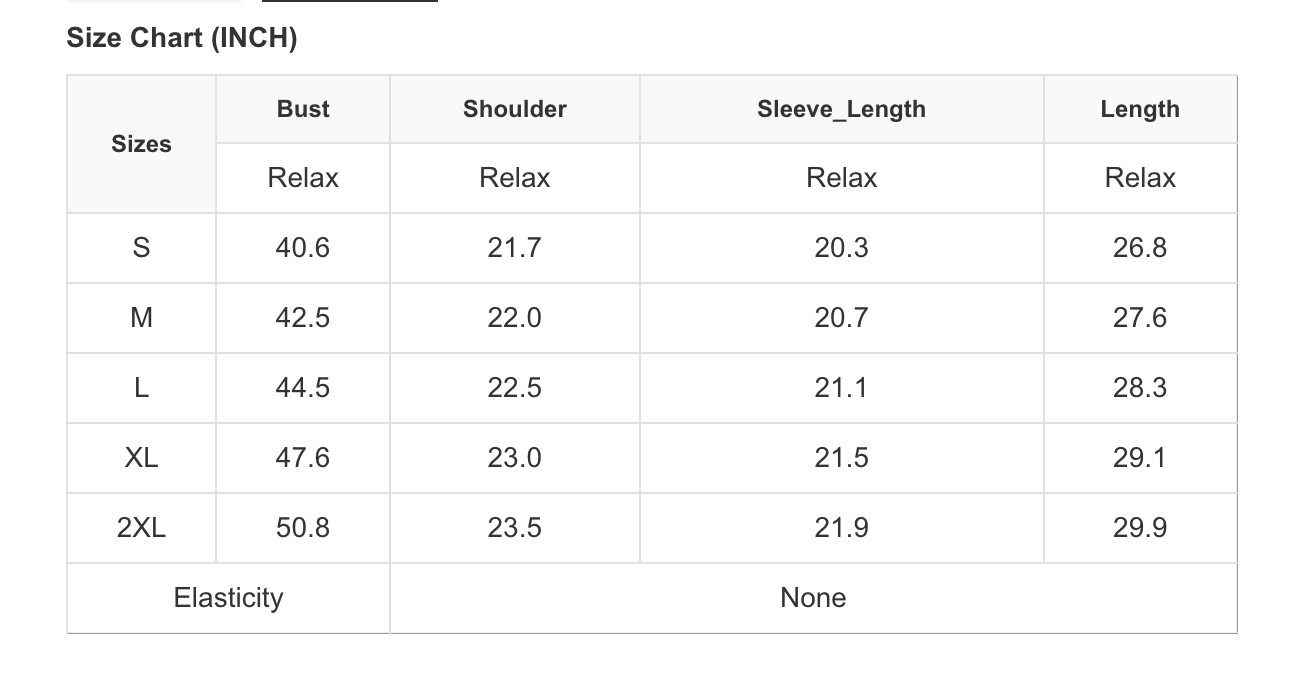Select the Sizes column header
1302x684 pixels.
(141, 144)
